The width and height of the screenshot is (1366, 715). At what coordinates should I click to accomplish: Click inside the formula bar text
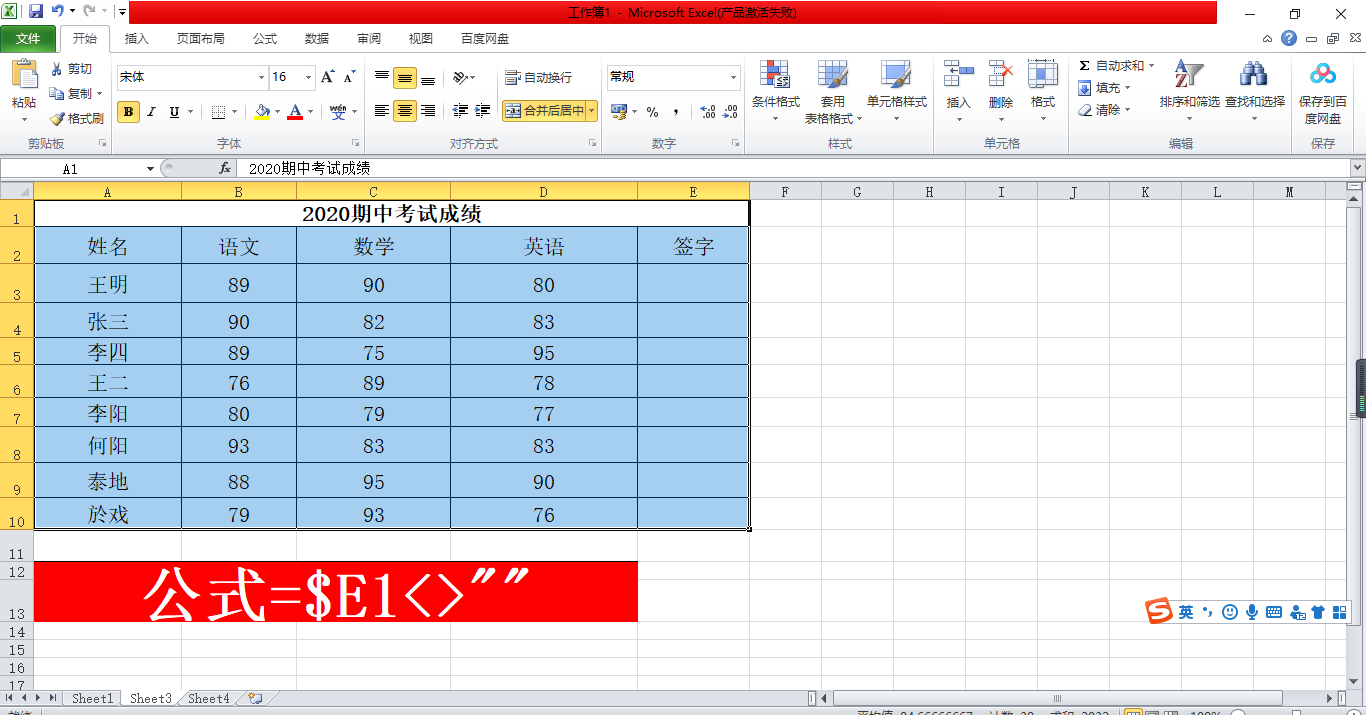click(792, 169)
